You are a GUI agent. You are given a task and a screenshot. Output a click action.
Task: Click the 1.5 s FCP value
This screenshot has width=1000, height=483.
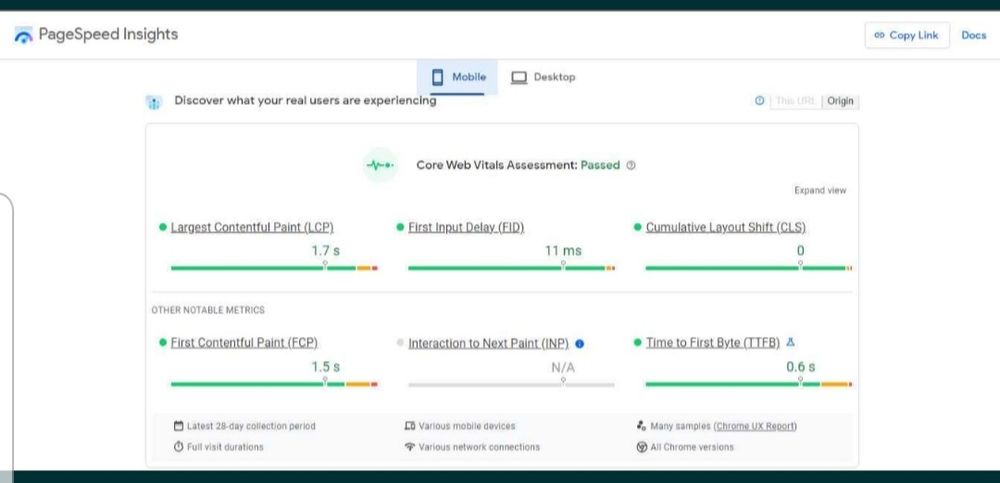(325, 367)
